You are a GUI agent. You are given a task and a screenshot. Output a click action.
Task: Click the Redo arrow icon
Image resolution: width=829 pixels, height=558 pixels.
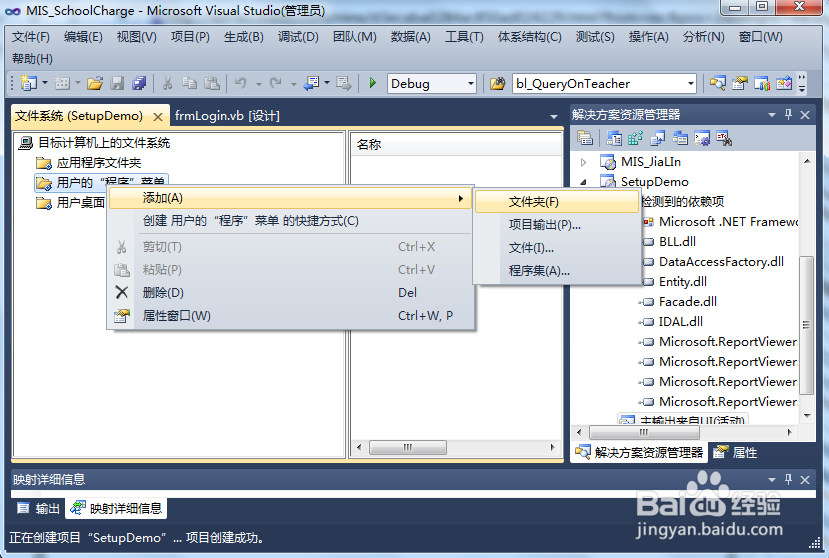pyautogui.click(x=275, y=83)
